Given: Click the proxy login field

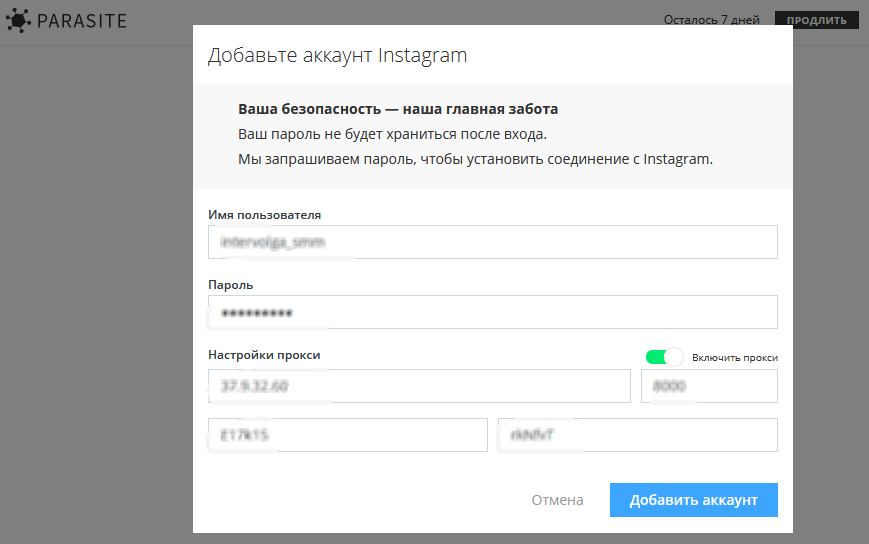Looking at the screenshot, I should [348, 435].
